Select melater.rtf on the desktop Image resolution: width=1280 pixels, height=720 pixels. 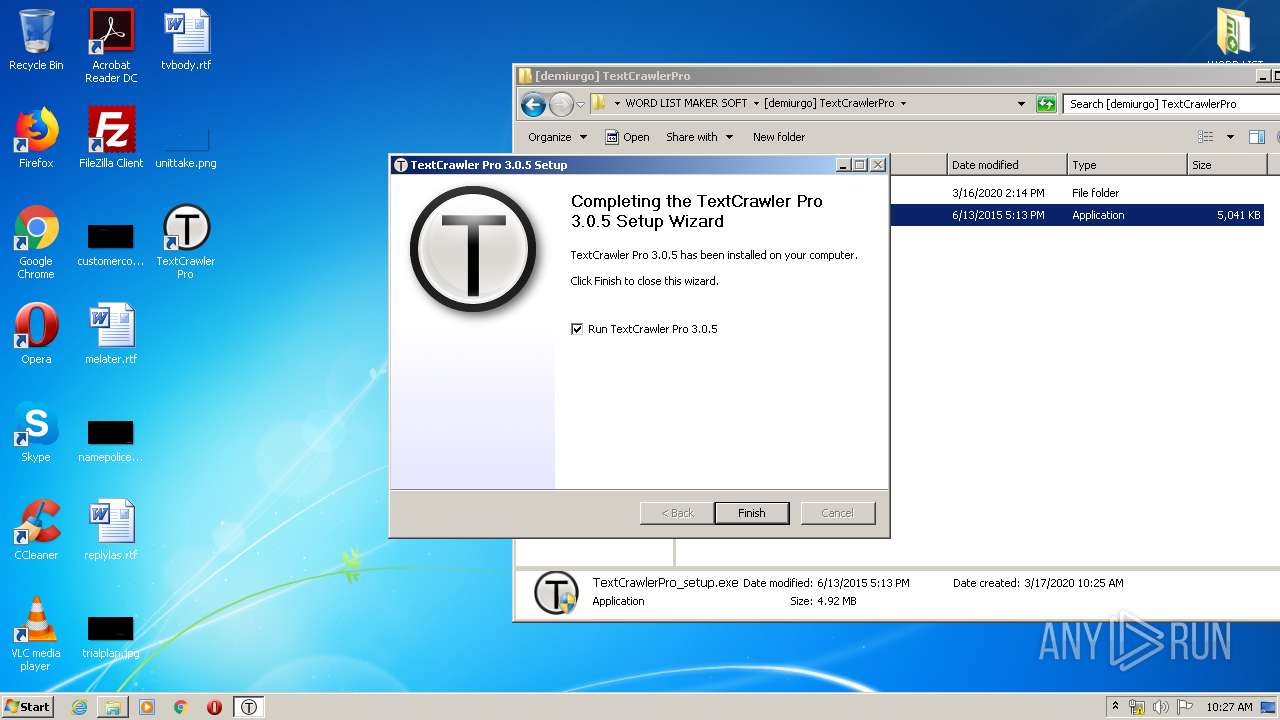(111, 334)
